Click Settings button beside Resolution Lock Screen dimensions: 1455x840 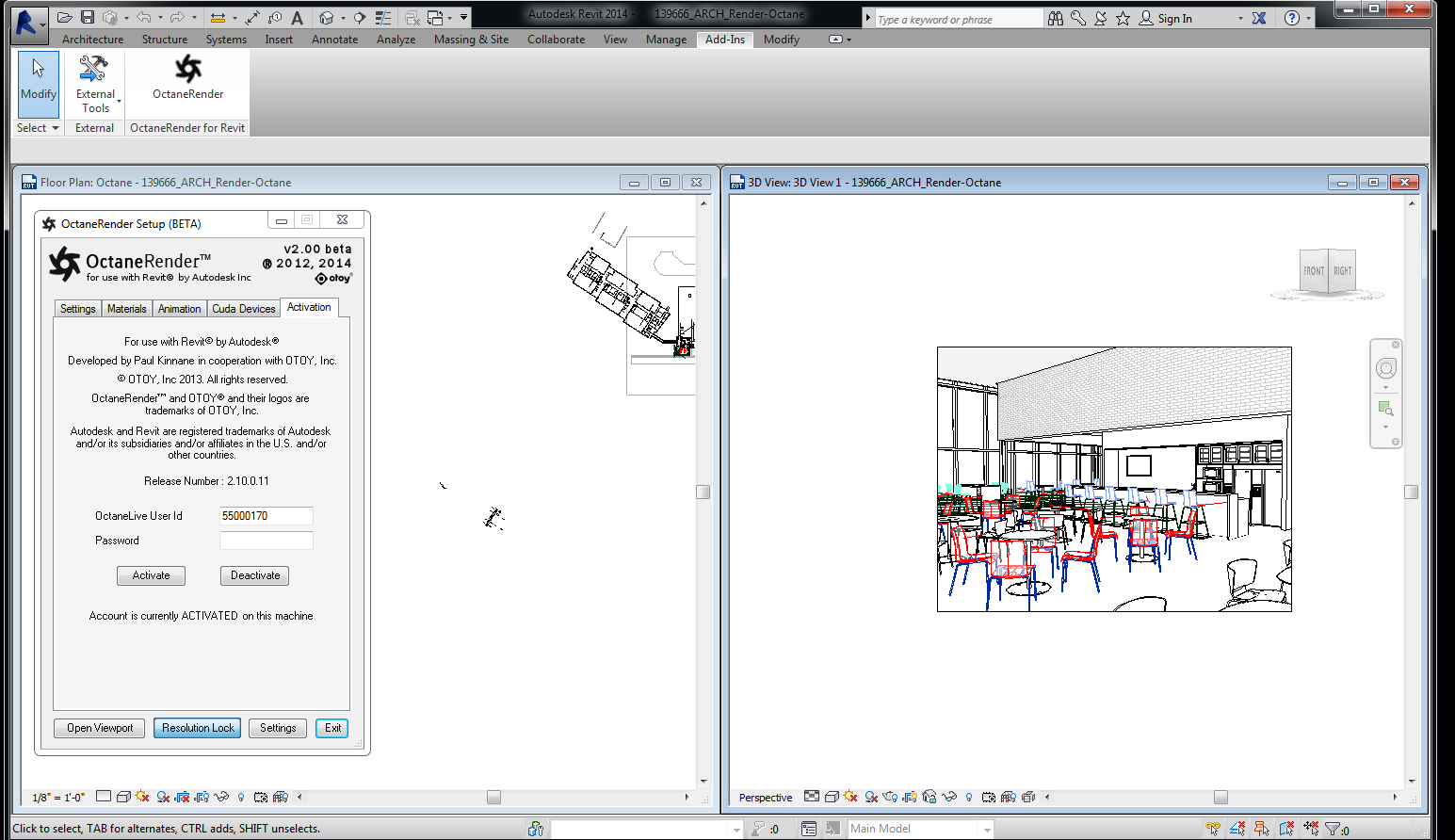click(x=278, y=728)
